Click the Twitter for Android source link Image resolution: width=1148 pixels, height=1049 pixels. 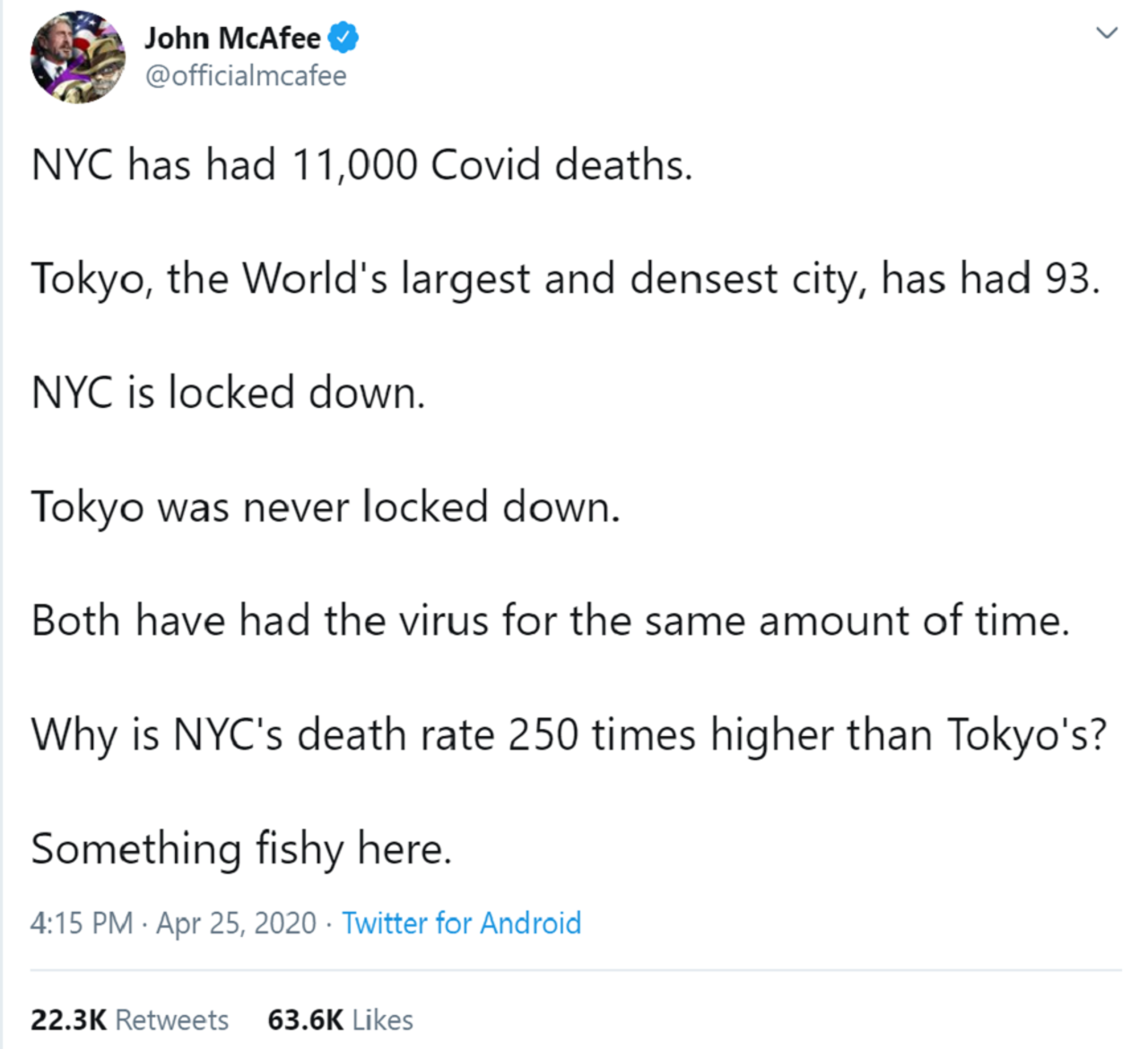click(461, 923)
